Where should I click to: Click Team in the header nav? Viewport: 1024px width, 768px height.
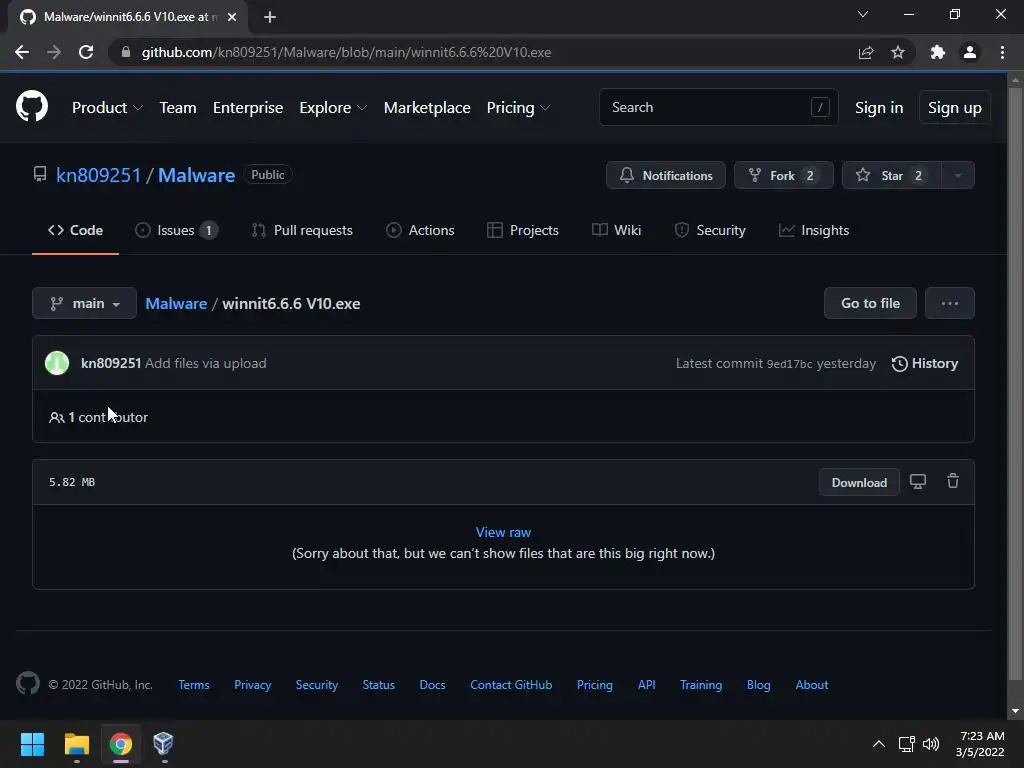coord(178,108)
